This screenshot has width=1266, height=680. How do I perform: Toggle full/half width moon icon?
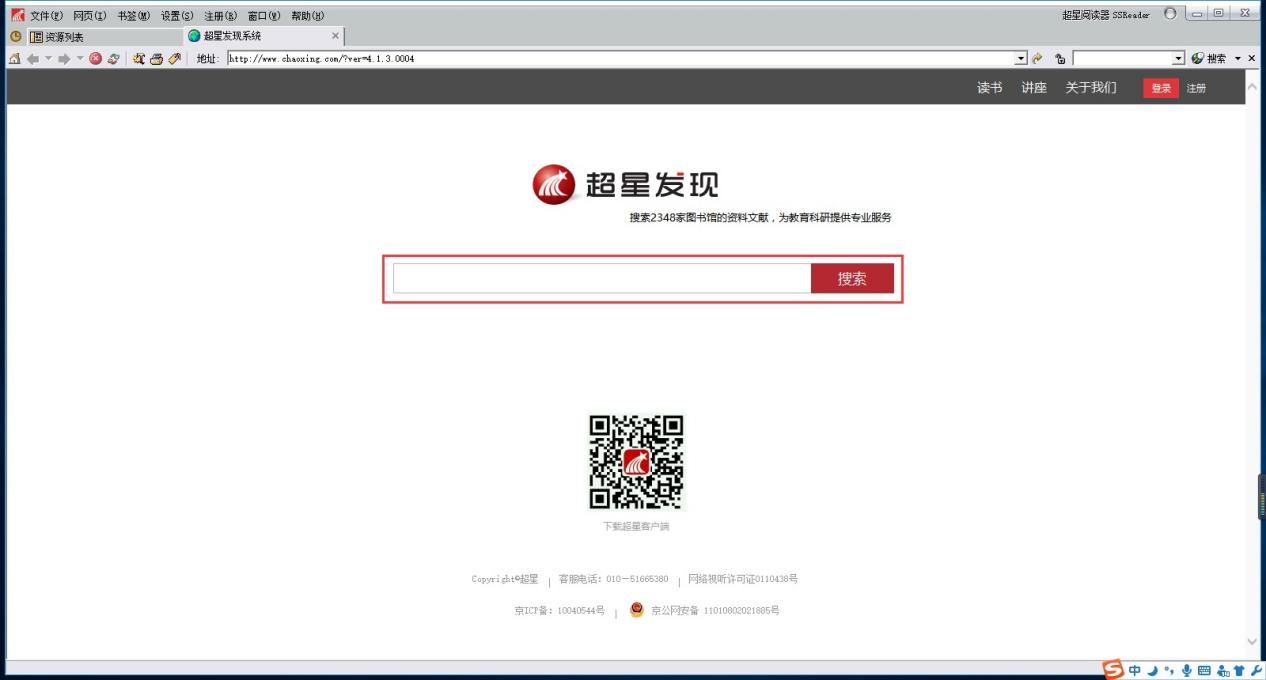pos(1152,670)
